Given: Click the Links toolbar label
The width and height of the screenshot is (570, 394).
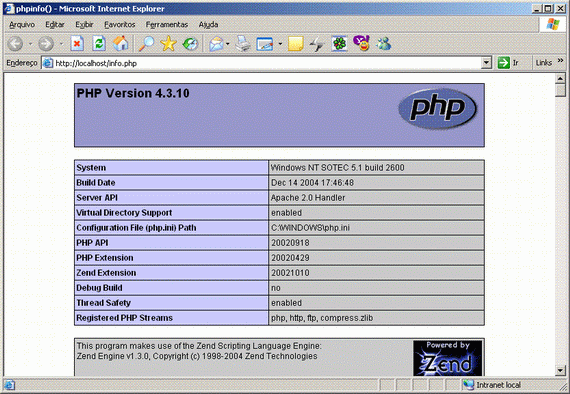Looking at the screenshot, I should [544, 63].
